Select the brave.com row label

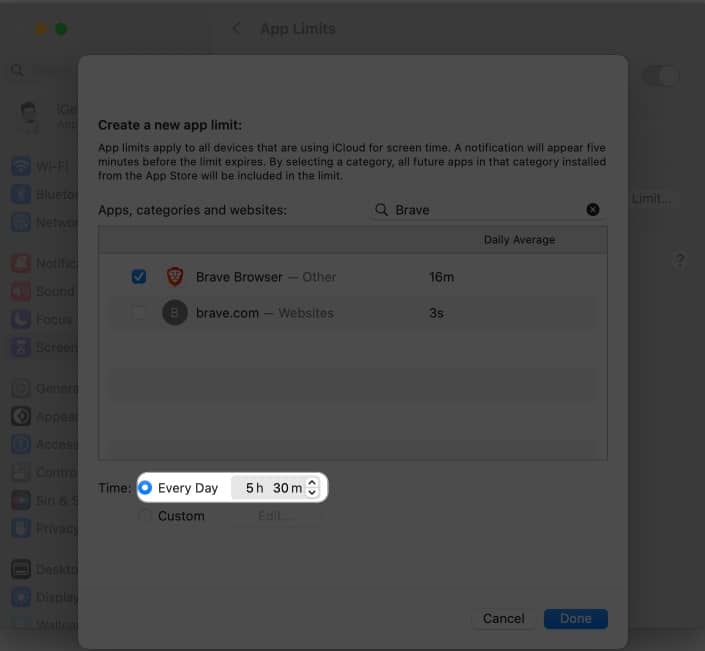265,313
